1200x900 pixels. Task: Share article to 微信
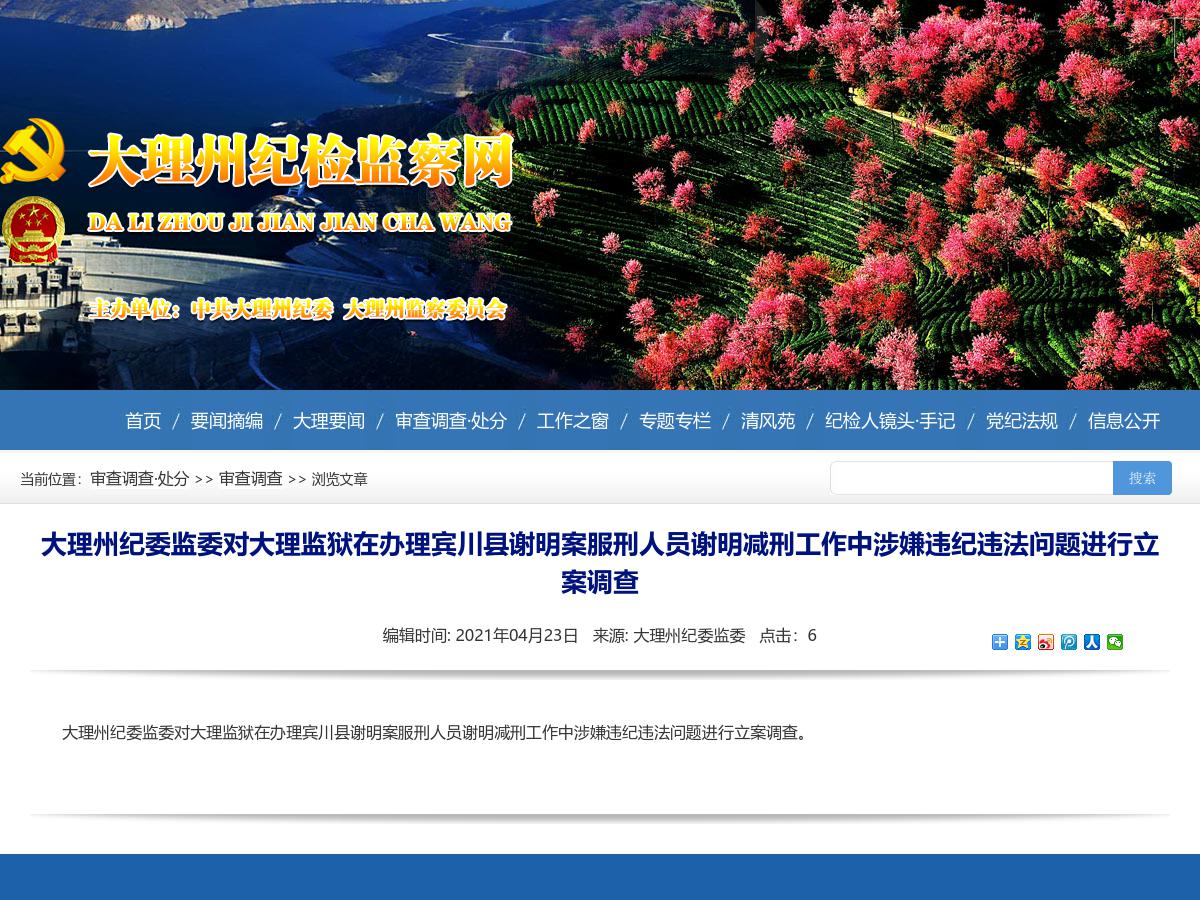coord(1115,643)
